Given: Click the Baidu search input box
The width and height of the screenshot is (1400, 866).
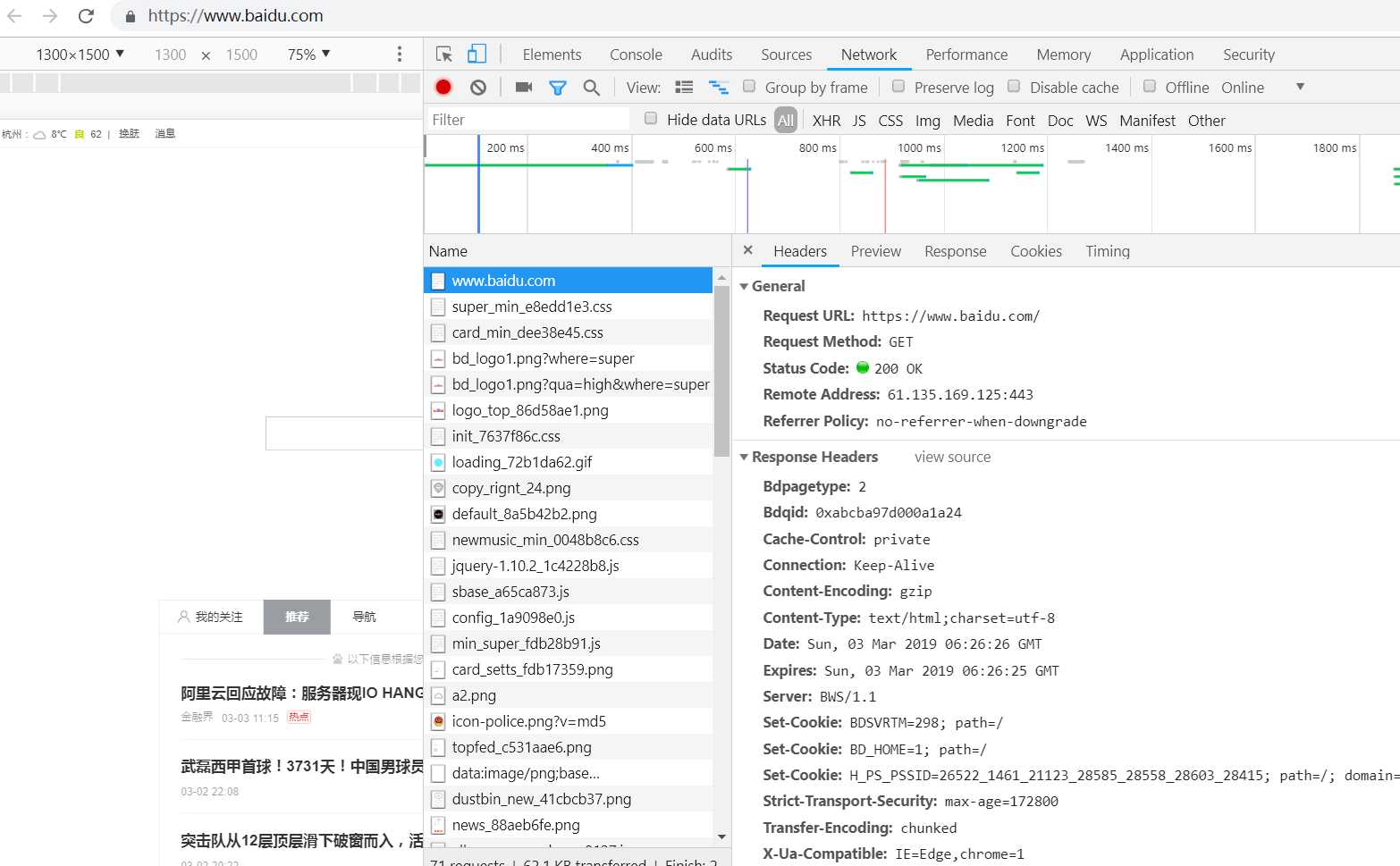Looking at the screenshot, I should click(343, 433).
